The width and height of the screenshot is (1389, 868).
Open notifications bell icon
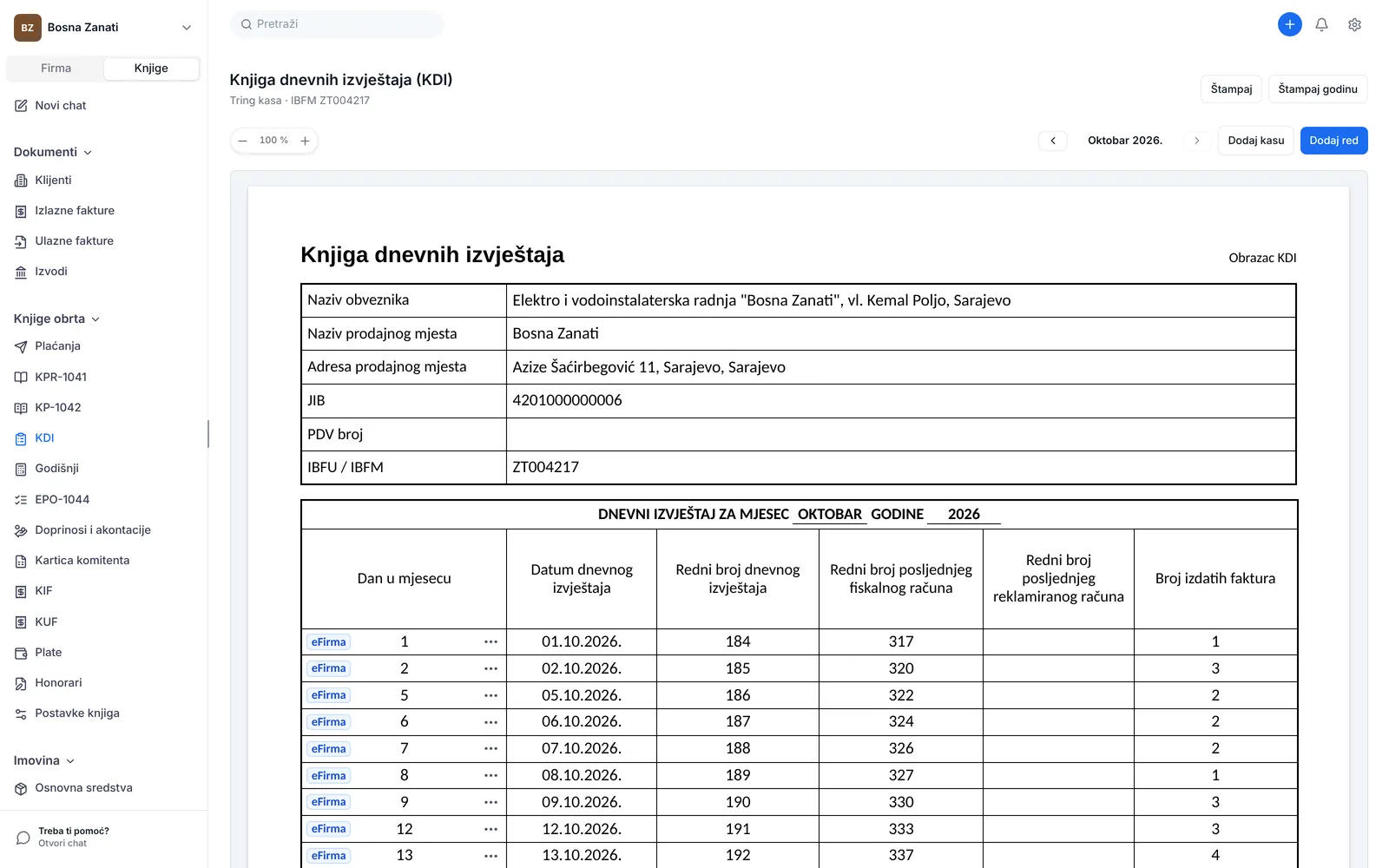(x=1321, y=24)
